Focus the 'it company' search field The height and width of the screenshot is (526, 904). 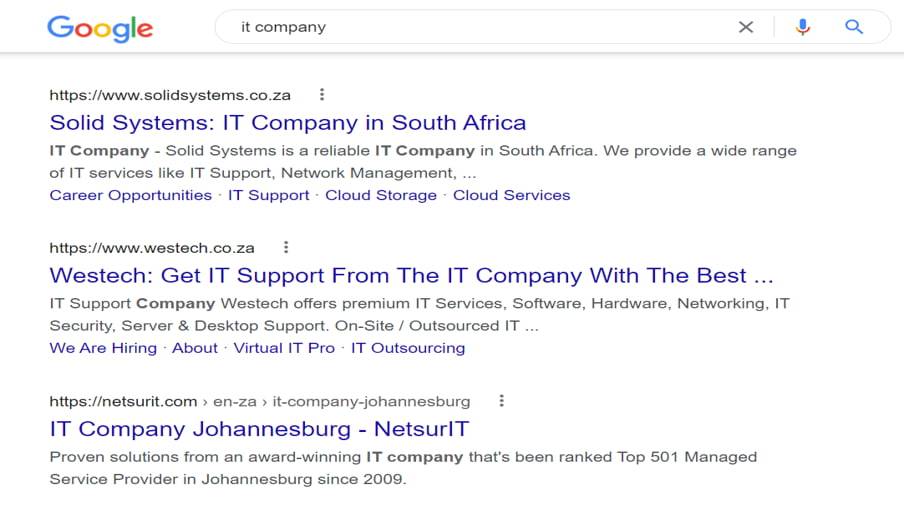[479, 27]
